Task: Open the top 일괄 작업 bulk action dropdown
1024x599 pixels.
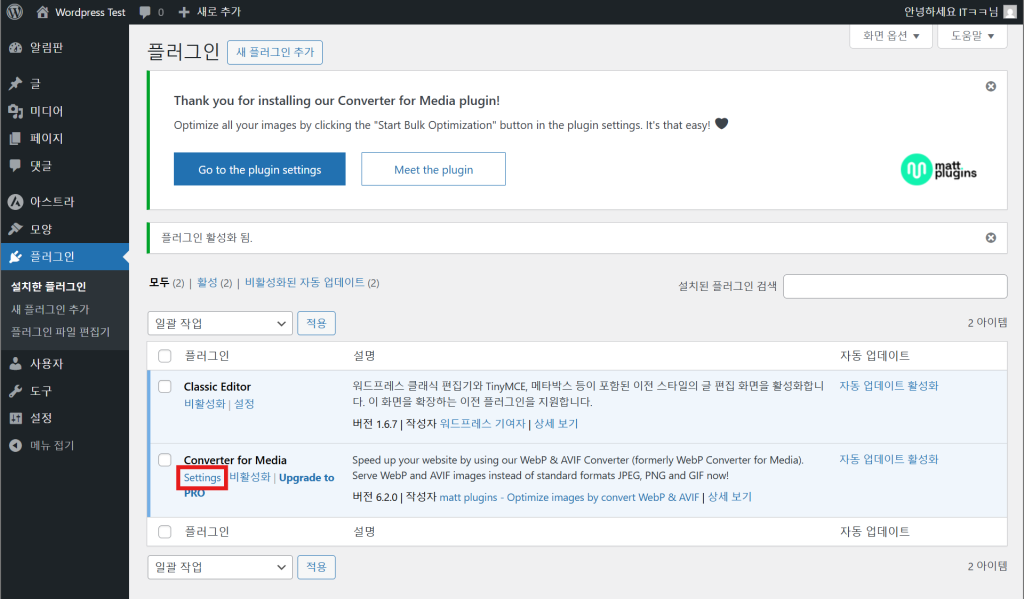Action: tap(220, 323)
